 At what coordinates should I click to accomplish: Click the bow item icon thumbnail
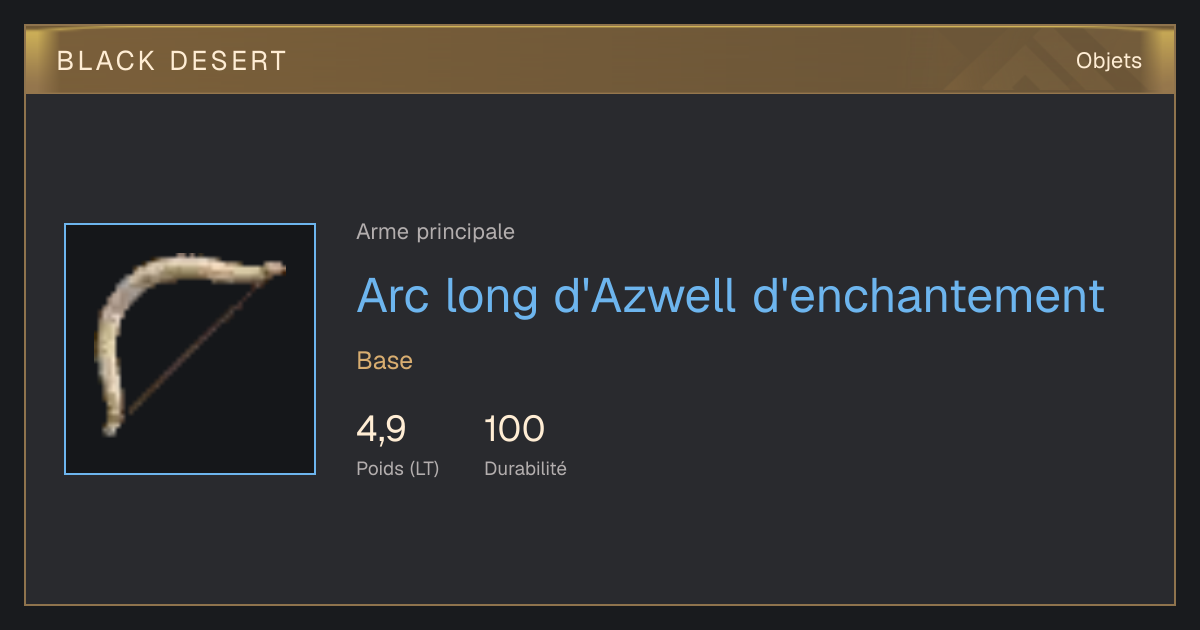coord(190,349)
